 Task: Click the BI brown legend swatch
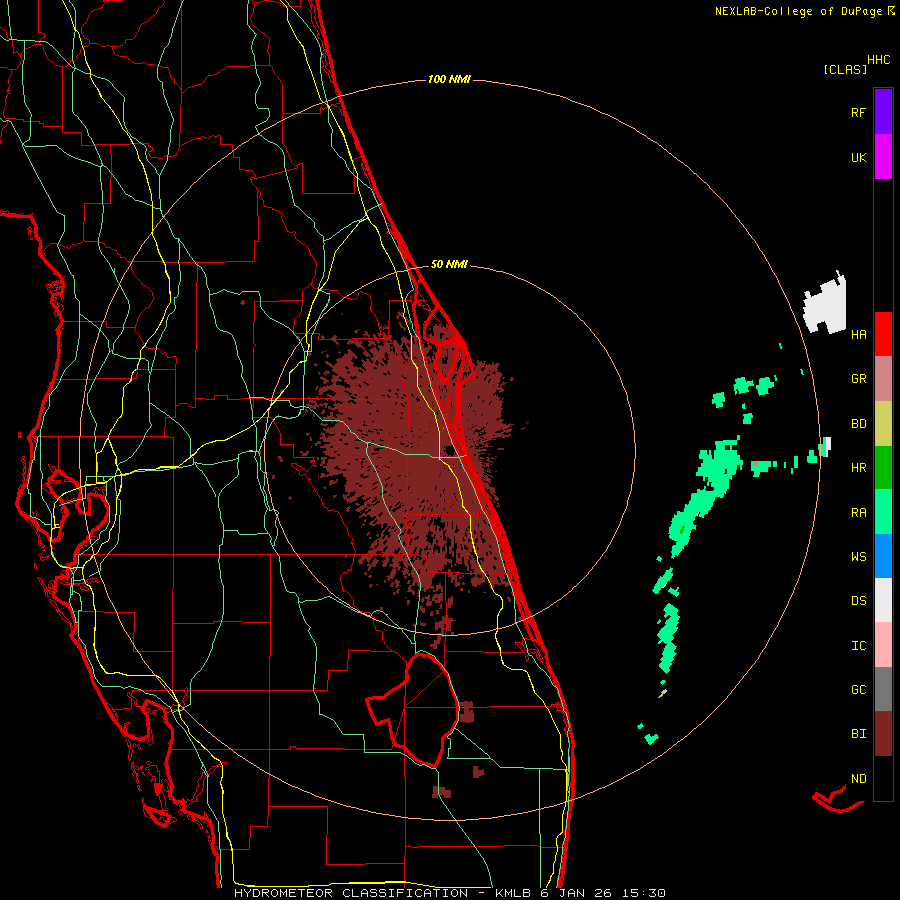click(x=883, y=734)
